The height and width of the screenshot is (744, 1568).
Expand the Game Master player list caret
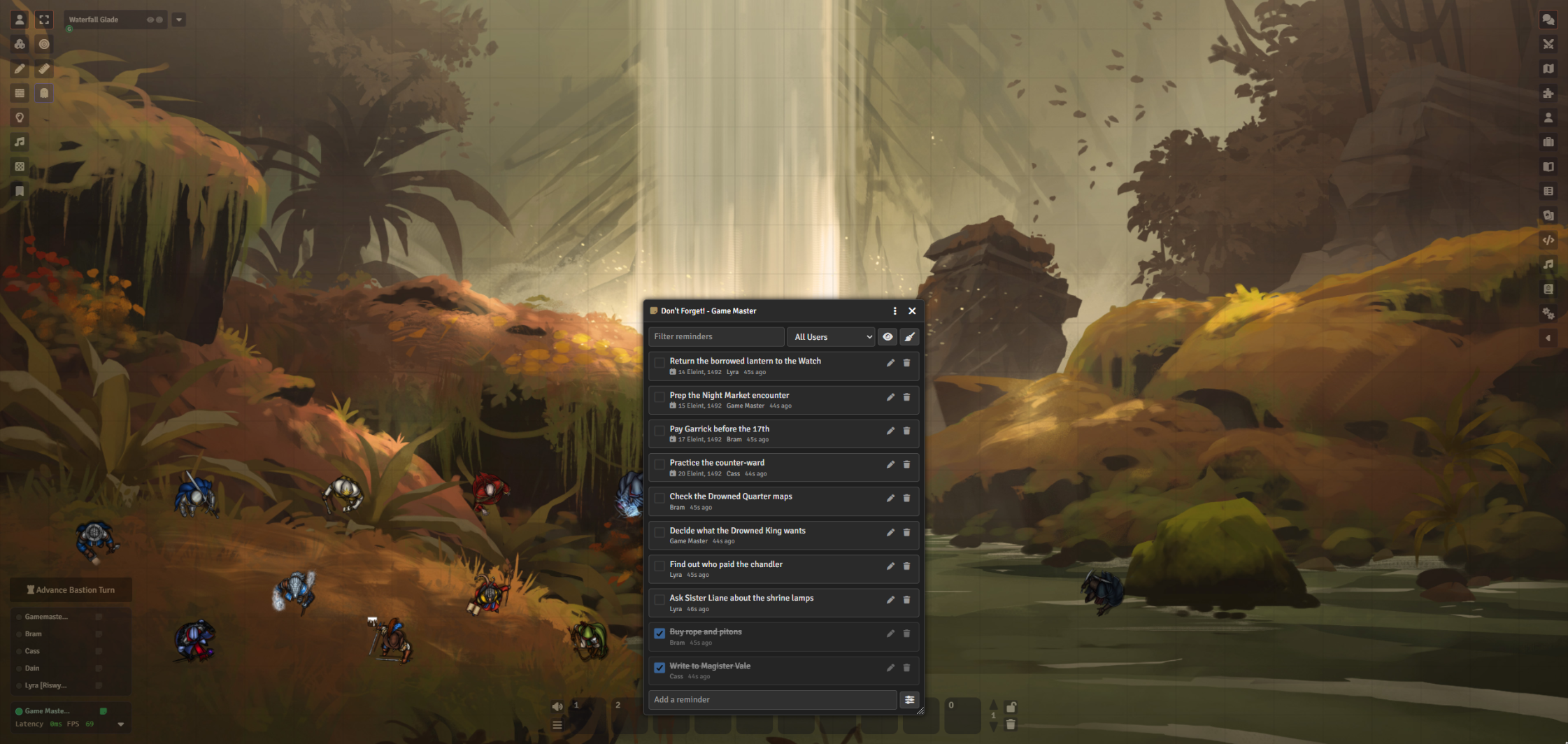(120, 724)
